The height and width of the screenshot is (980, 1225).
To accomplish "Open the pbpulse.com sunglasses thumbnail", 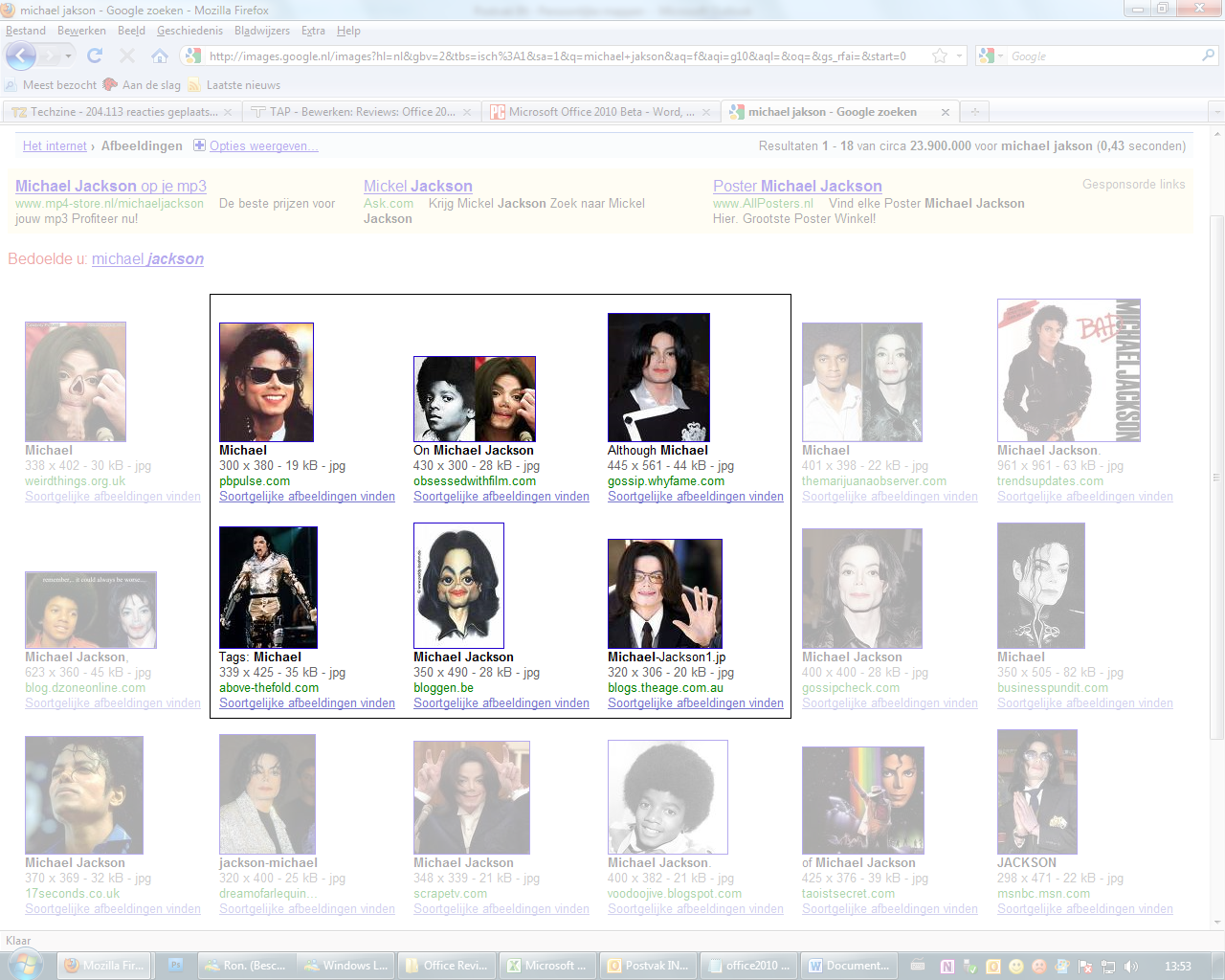I will [266, 382].
